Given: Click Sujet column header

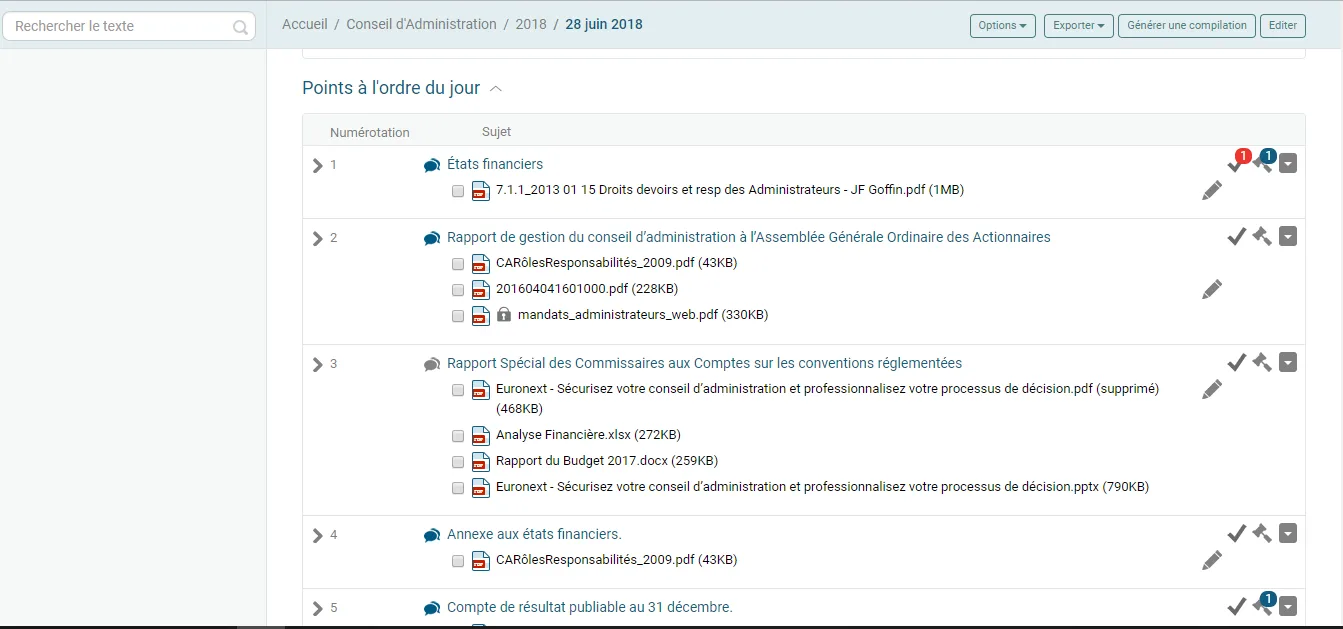Looking at the screenshot, I should pyautogui.click(x=497, y=132).
